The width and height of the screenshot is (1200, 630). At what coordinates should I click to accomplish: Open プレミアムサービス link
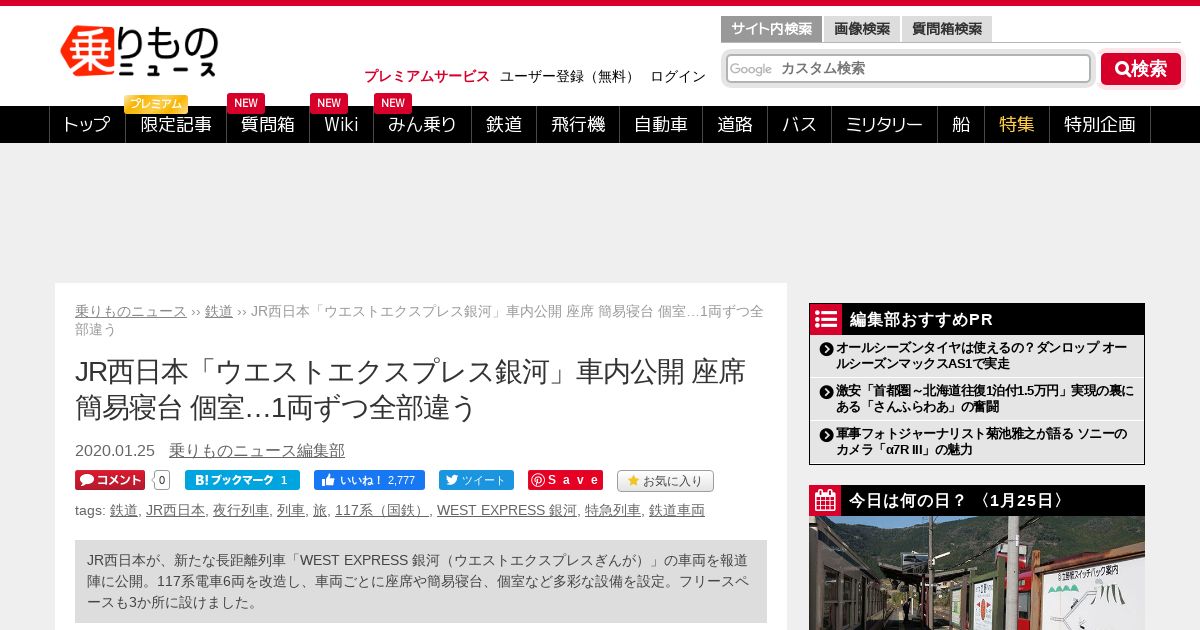tap(427, 76)
